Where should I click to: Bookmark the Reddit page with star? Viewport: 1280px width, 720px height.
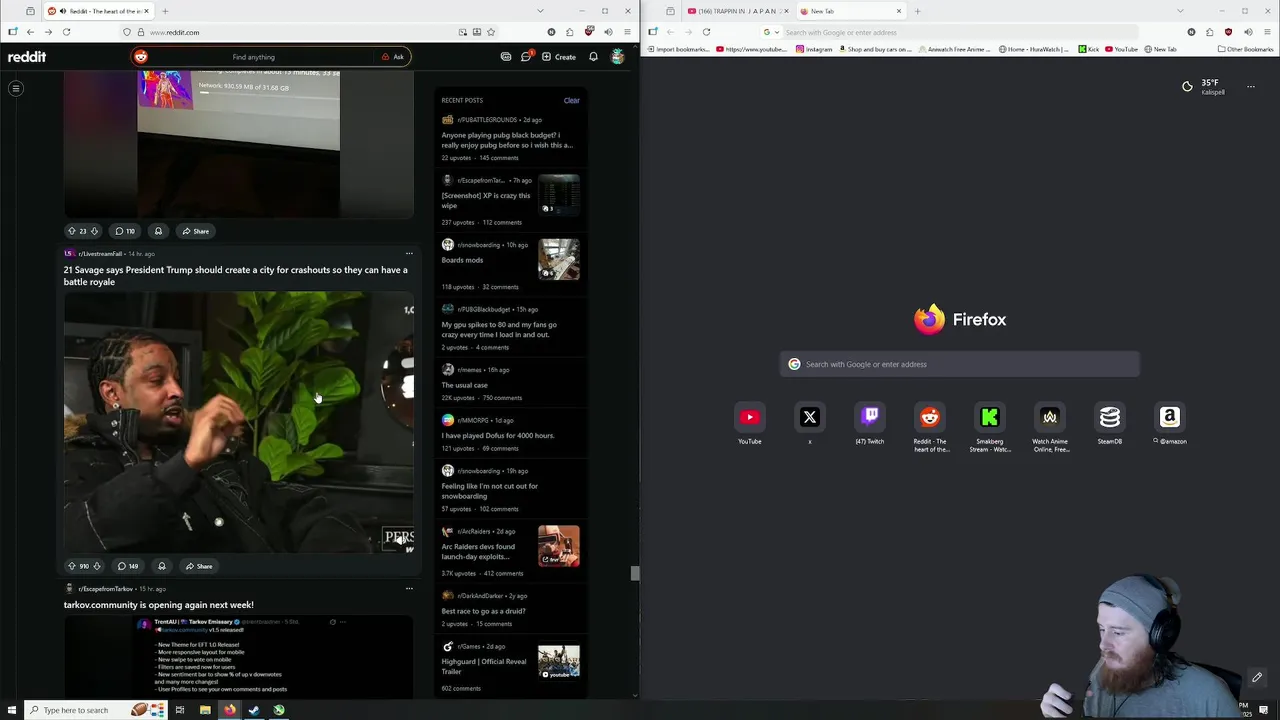coord(491,32)
